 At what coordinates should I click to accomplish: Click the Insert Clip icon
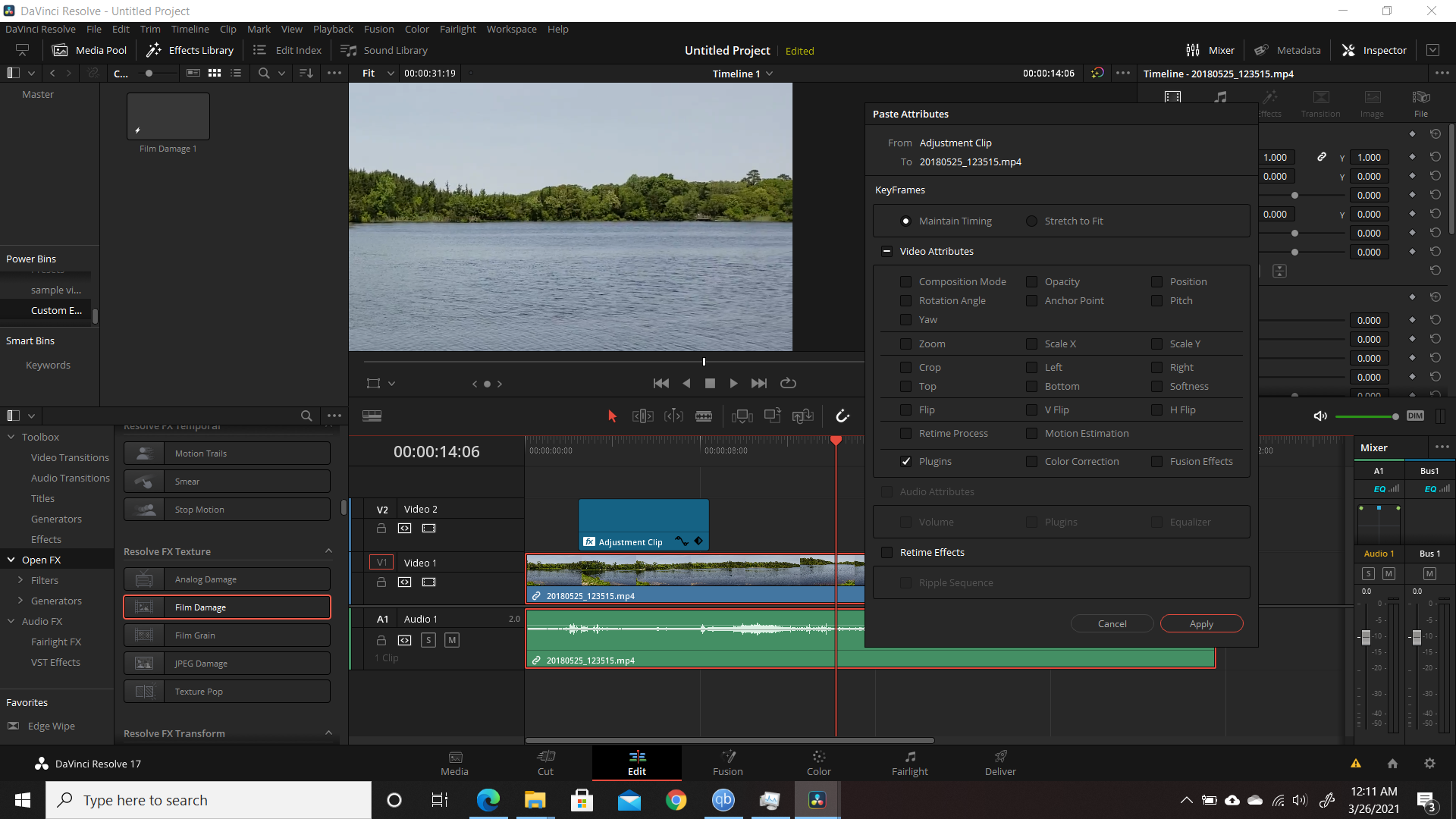pos(742,416)
